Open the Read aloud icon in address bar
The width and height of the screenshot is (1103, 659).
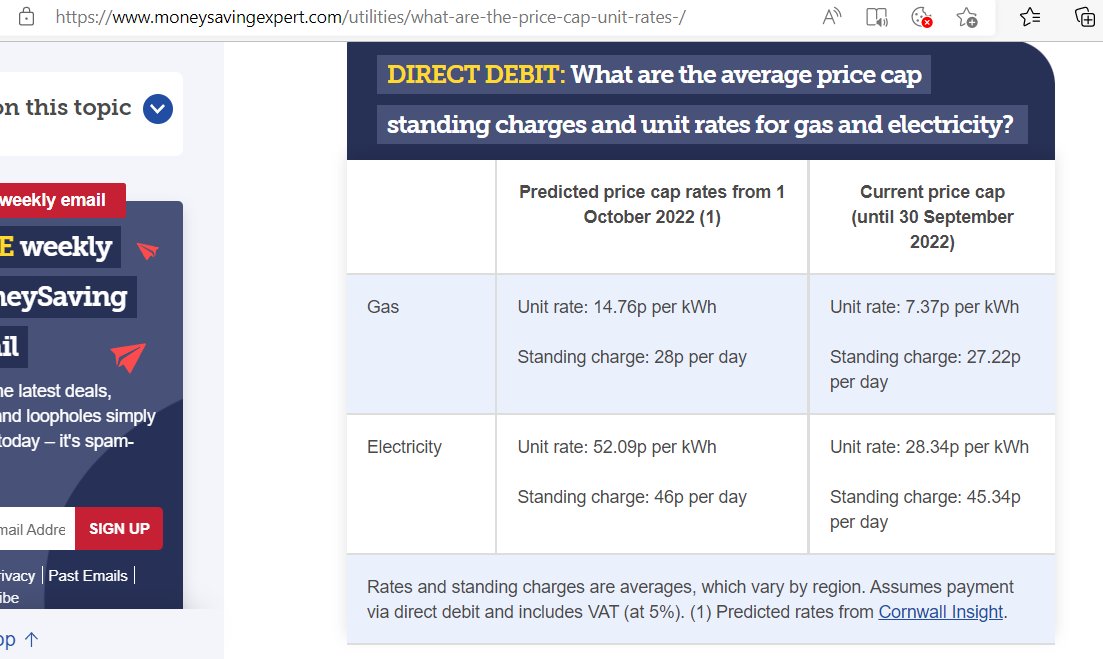[x=831, y=17]
